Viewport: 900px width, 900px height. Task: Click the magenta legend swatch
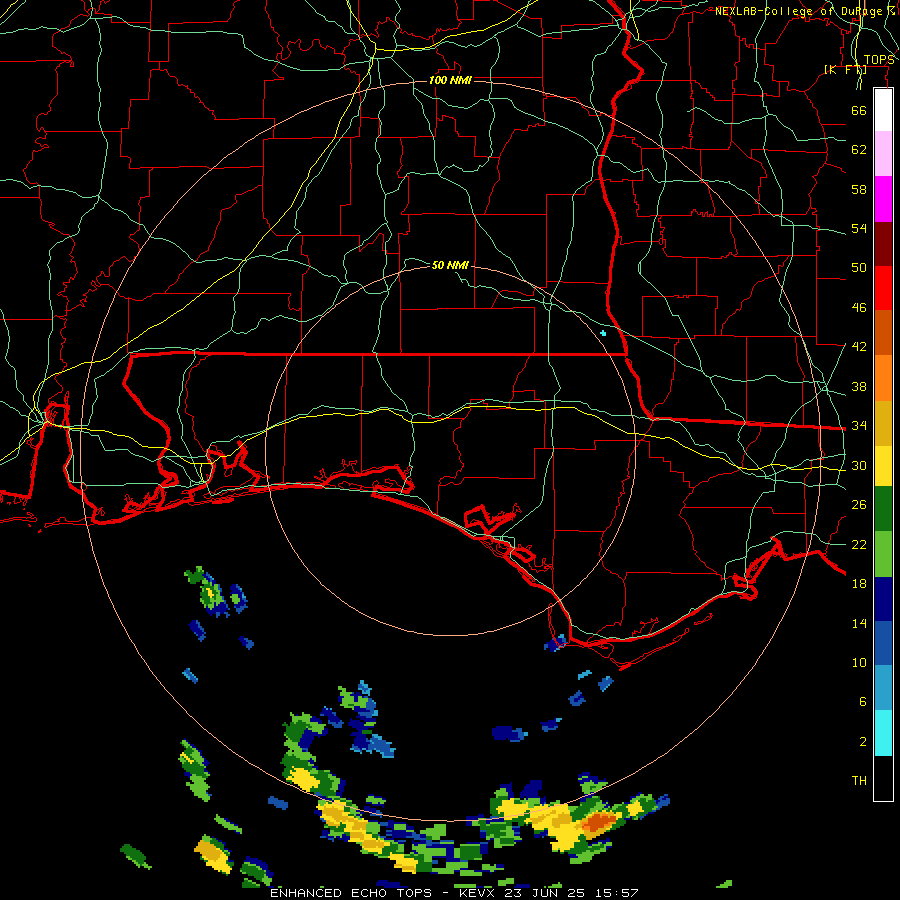883,199
